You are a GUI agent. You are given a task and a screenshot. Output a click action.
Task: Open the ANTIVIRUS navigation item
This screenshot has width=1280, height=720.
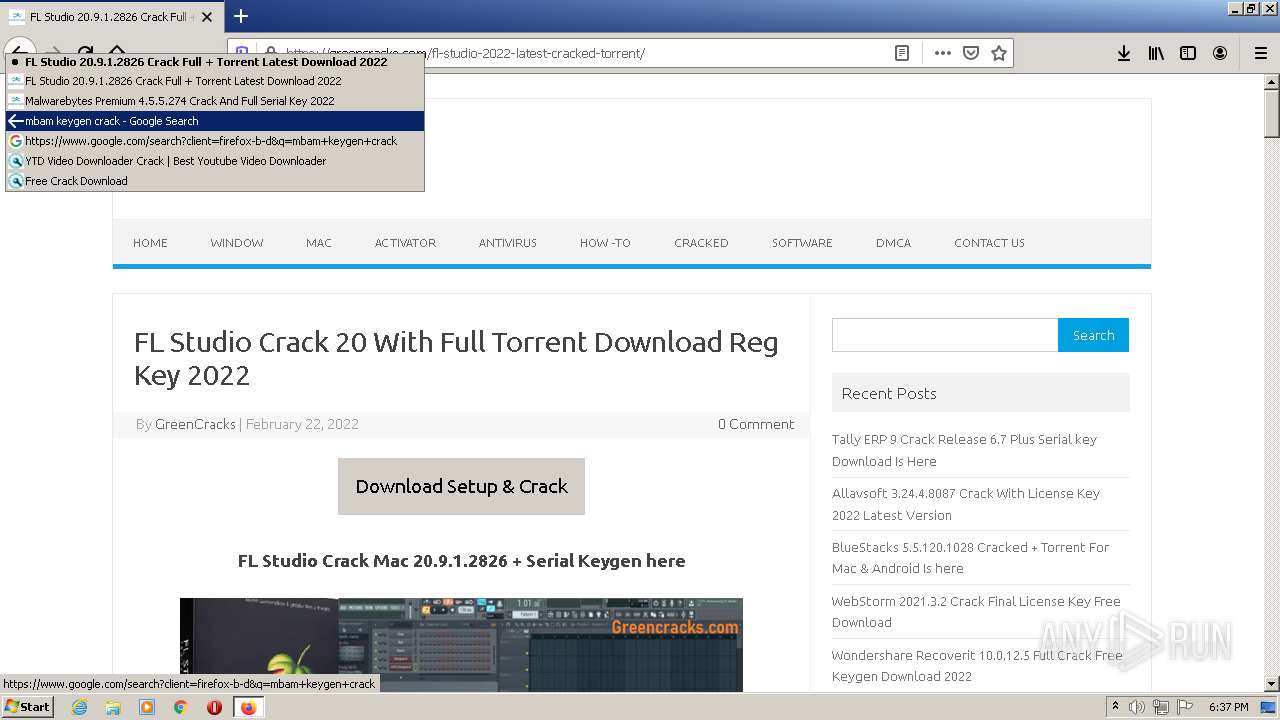click(508, 243)
